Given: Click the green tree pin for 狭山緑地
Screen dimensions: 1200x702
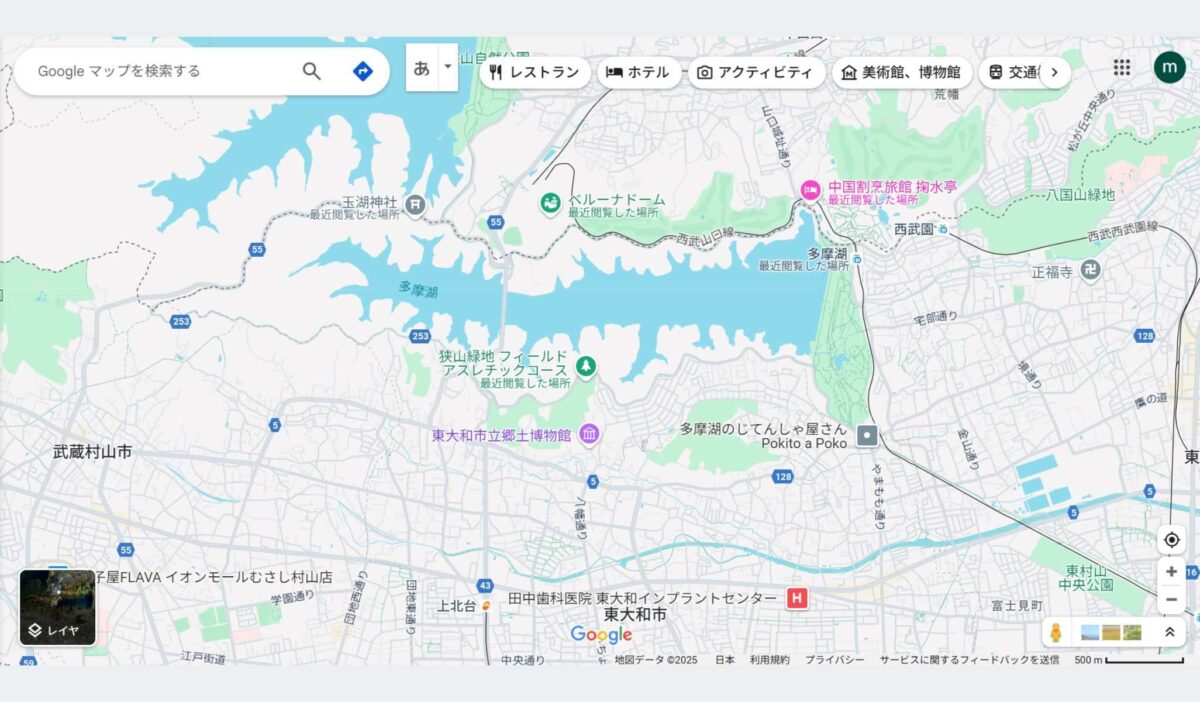Looking at the screenshot, I should click(x=586, y=367).
